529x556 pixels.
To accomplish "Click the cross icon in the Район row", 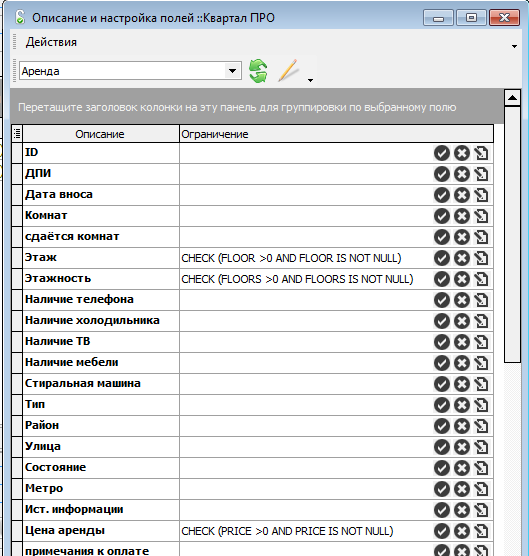I will [462, 426].
